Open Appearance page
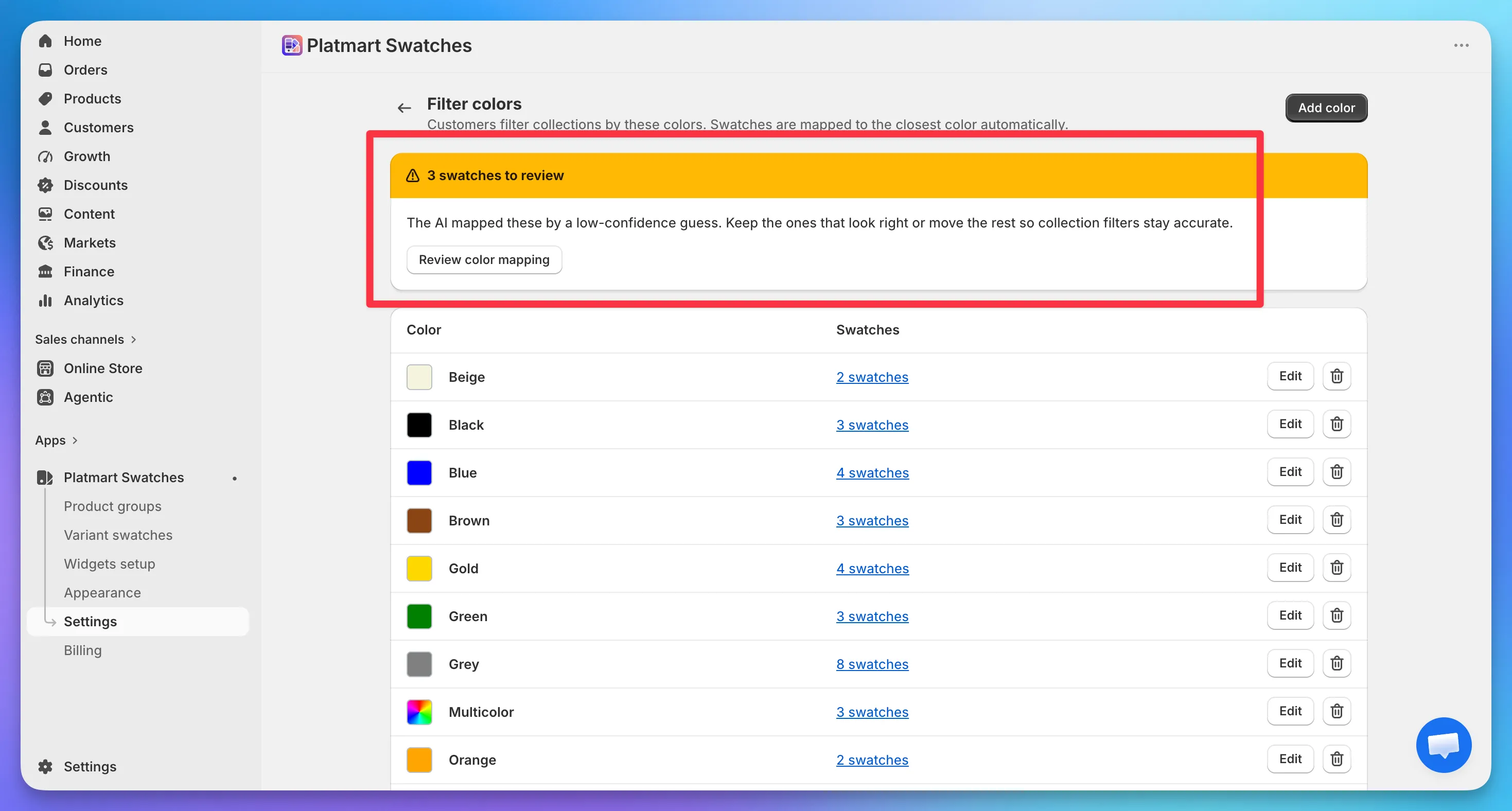Screen dimensions: 1512x811 point(102,592)
